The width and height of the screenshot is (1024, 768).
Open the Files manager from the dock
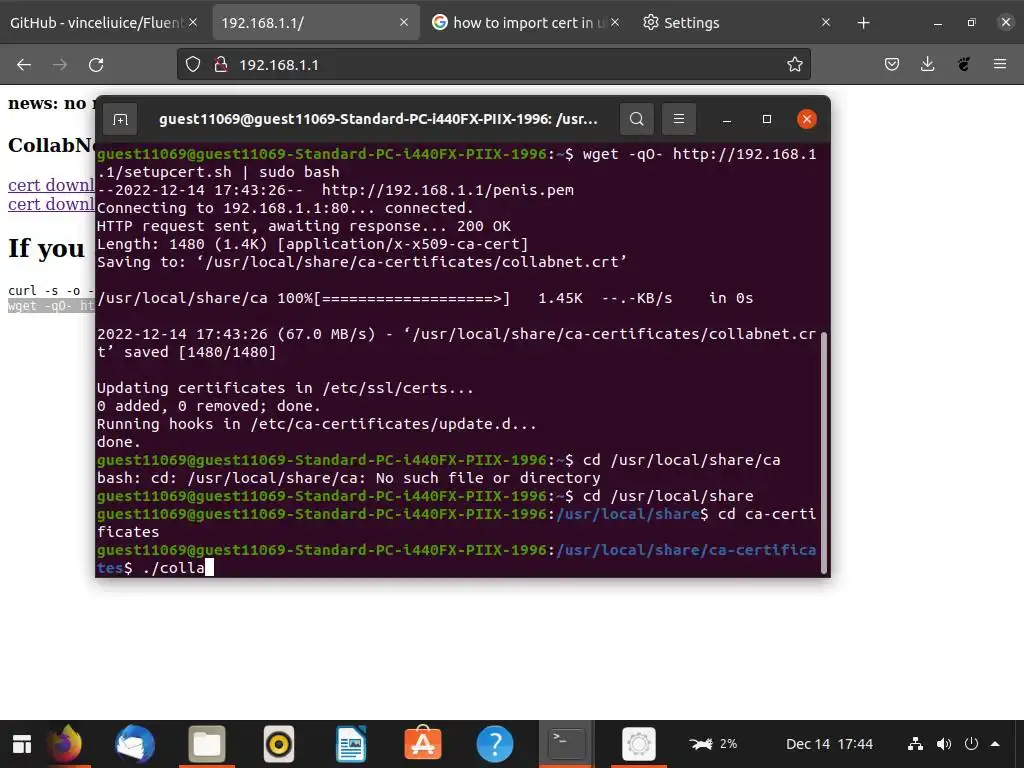coord(207,744)
